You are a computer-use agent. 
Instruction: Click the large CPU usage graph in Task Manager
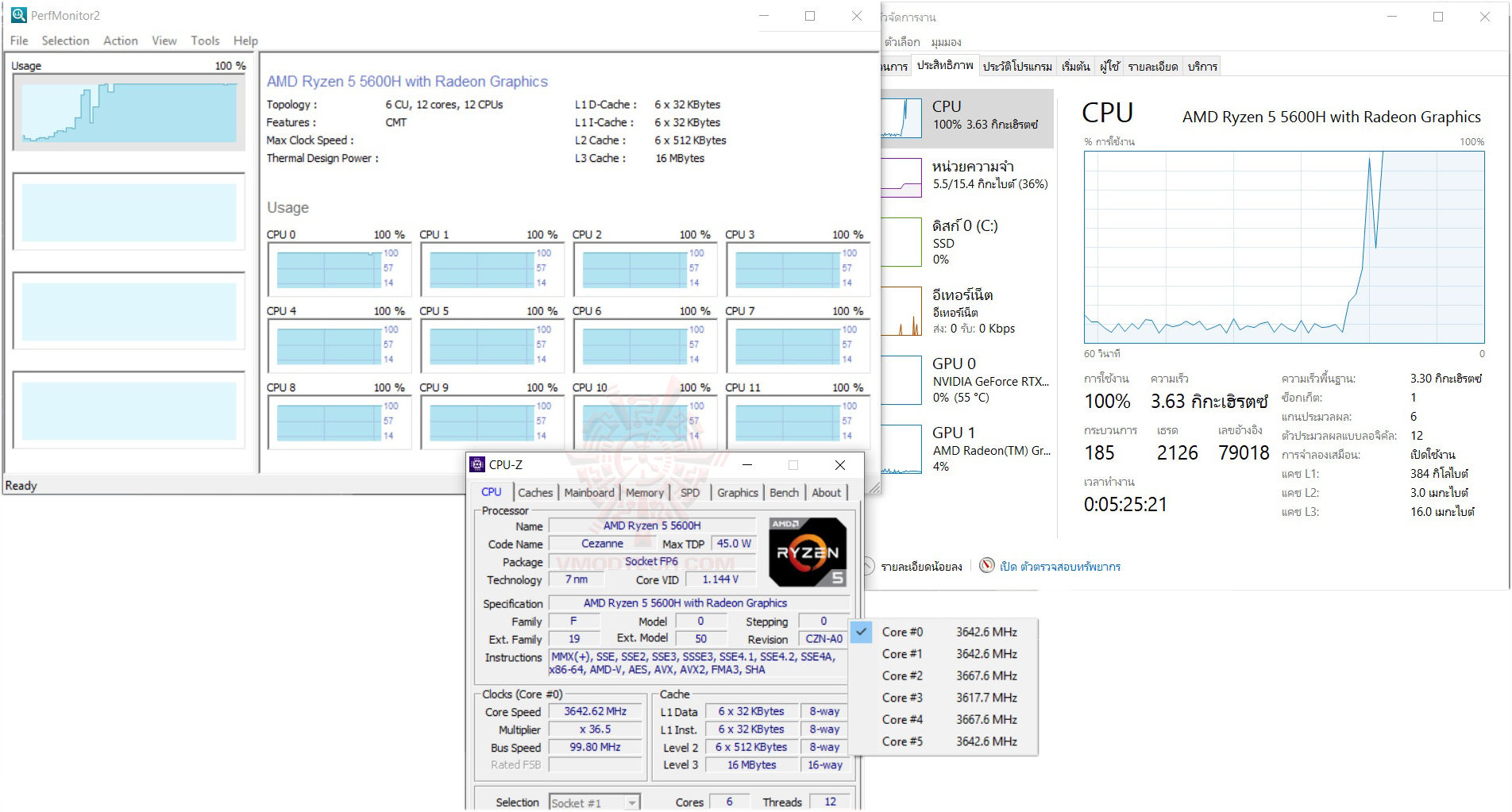click(x=1284, y=247)
